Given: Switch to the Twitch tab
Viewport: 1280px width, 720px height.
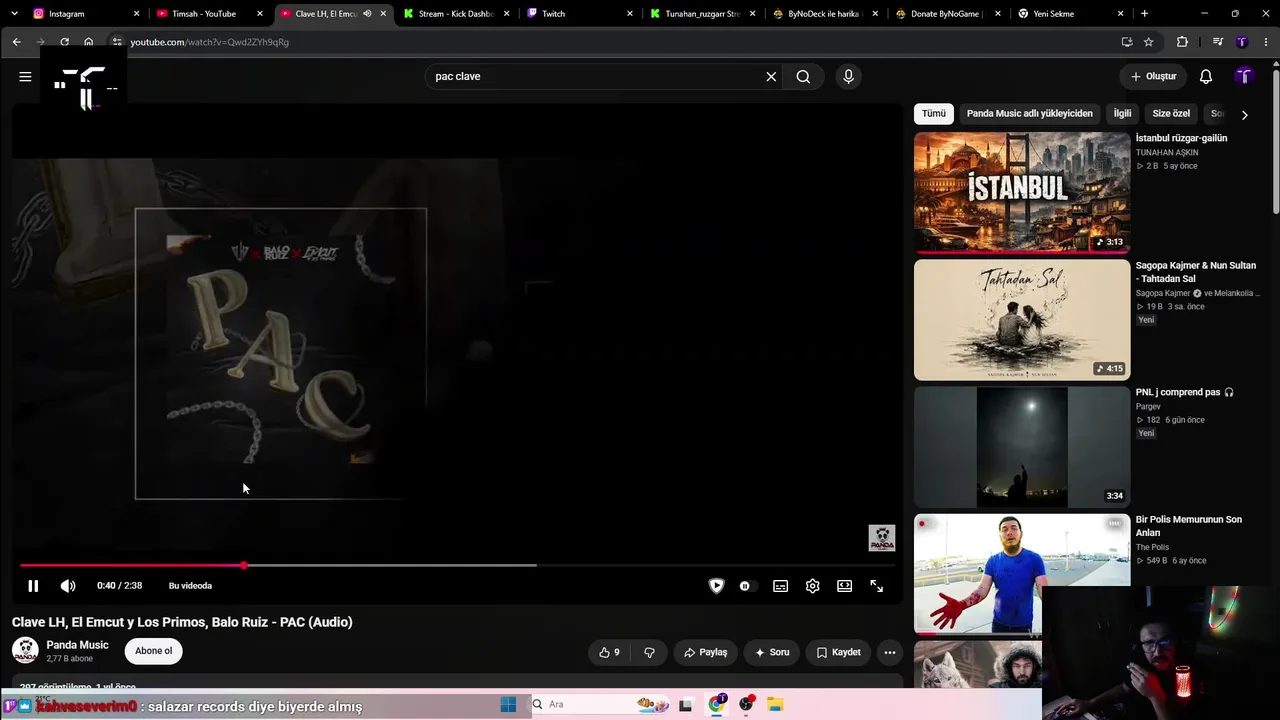Looking at the screenshot, I should tap(579, 14).
